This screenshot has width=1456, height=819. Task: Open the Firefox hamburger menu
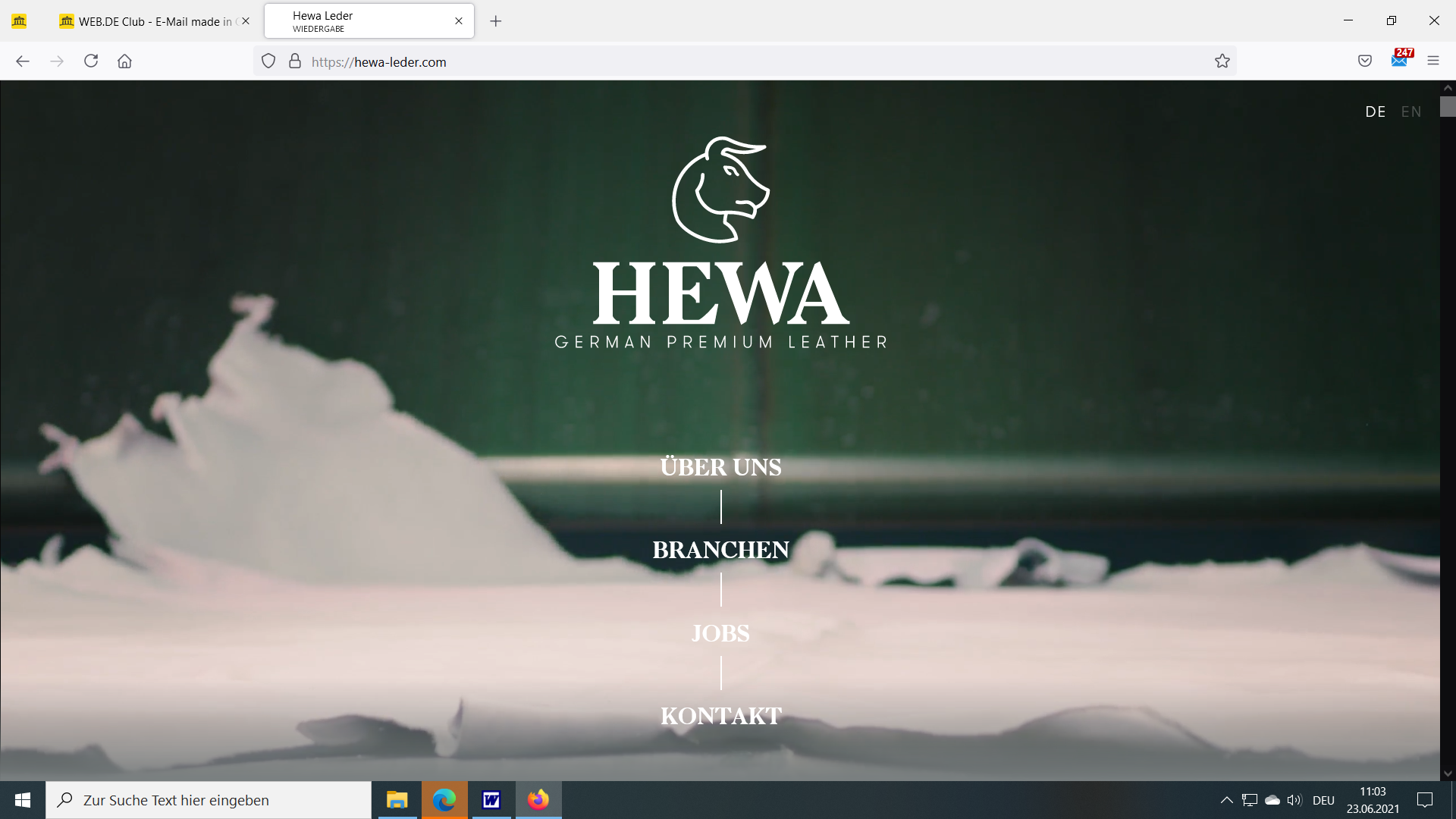coord(1433,61)
